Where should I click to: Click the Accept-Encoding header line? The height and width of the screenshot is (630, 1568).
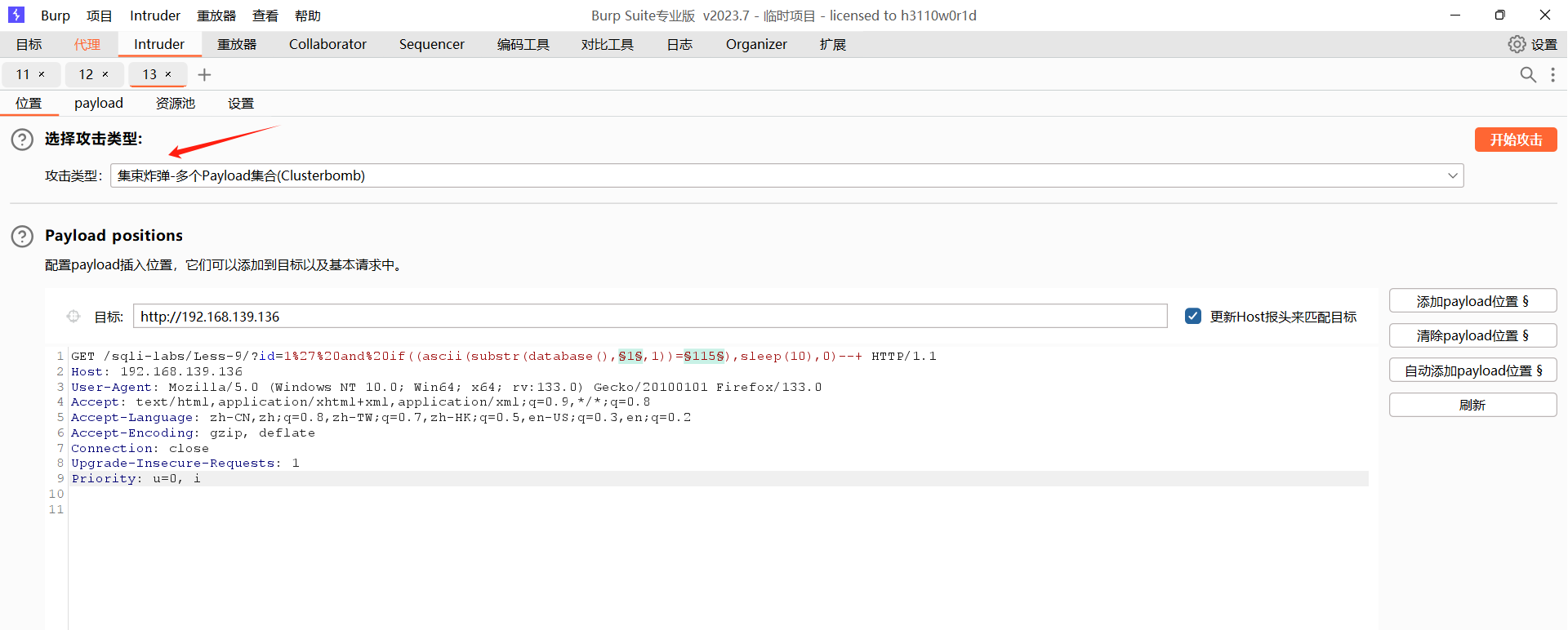(193, 433)
